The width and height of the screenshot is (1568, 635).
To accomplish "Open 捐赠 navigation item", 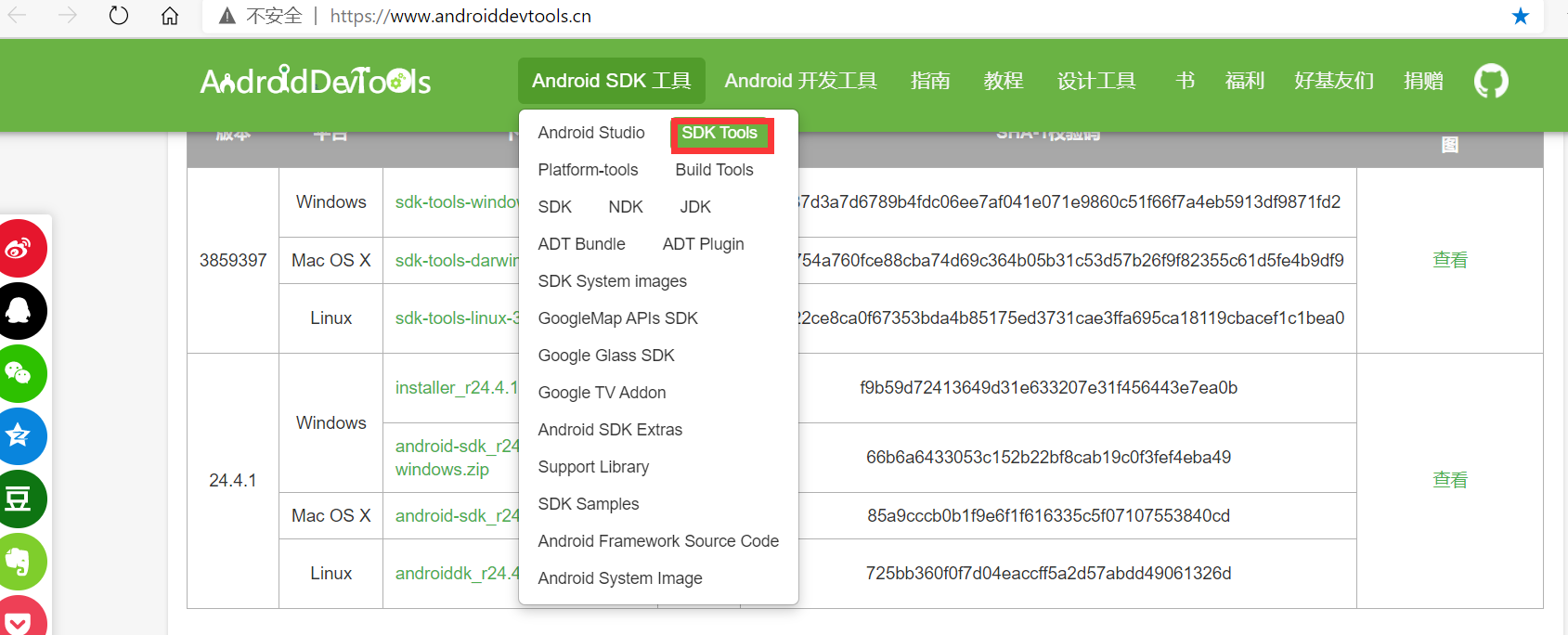I will coord(1423,81).
